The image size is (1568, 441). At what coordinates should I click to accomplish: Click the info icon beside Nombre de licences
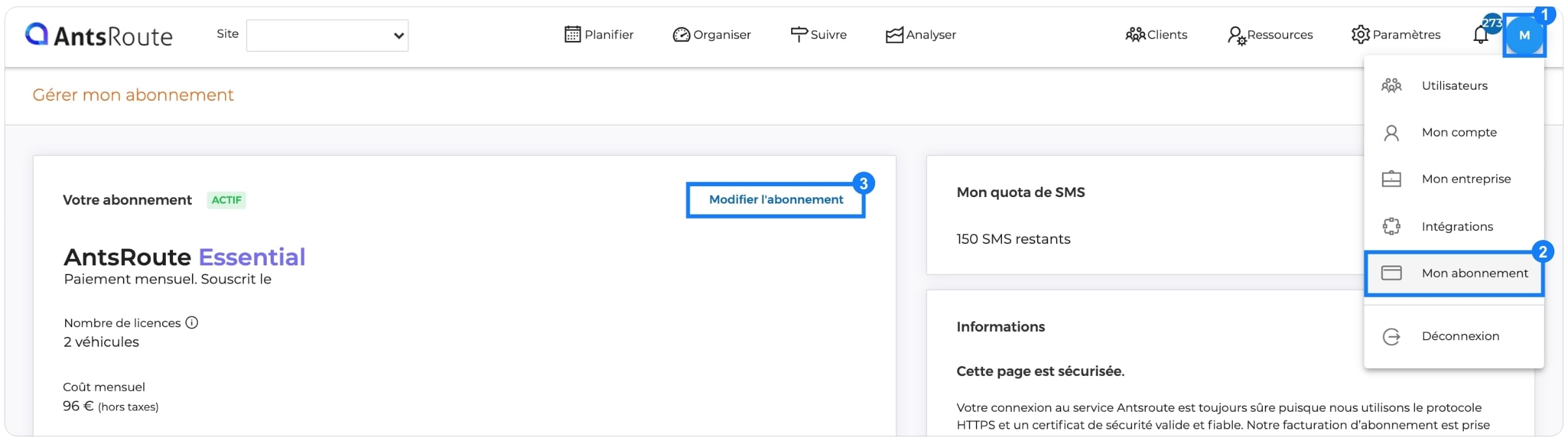pyautogui.click(x=192, y=323)
